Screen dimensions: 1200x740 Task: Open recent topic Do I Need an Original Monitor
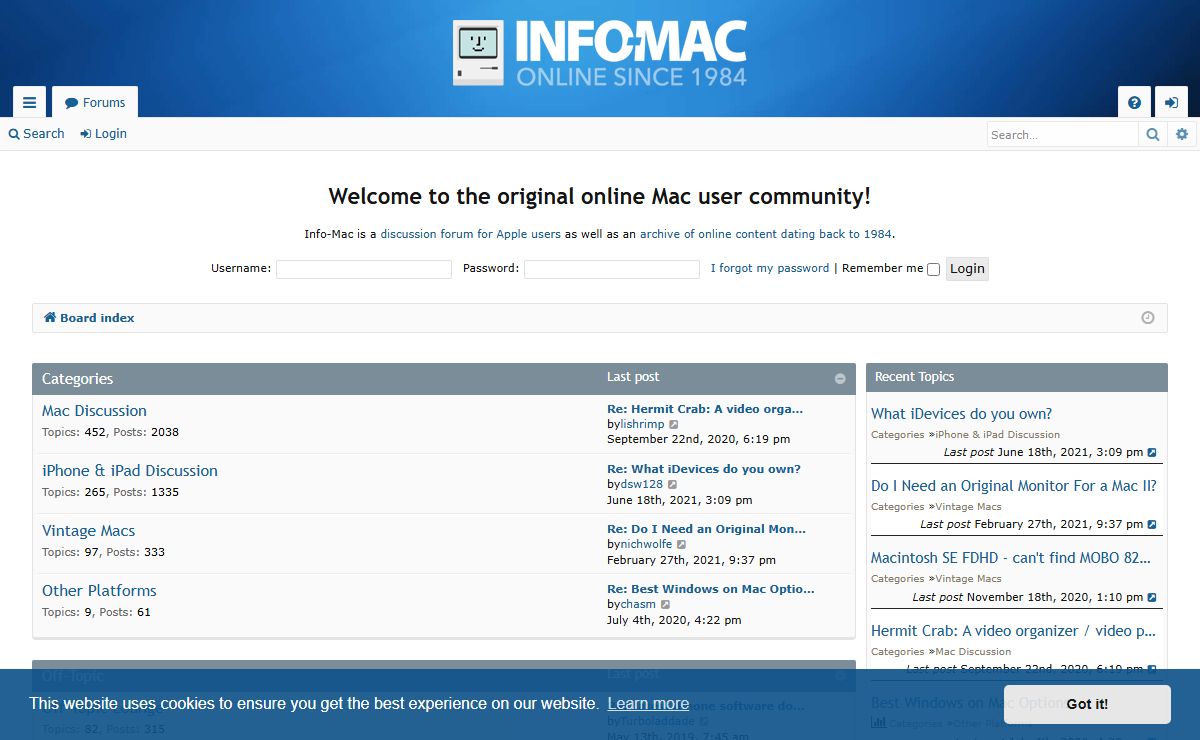click(1014, 486)
